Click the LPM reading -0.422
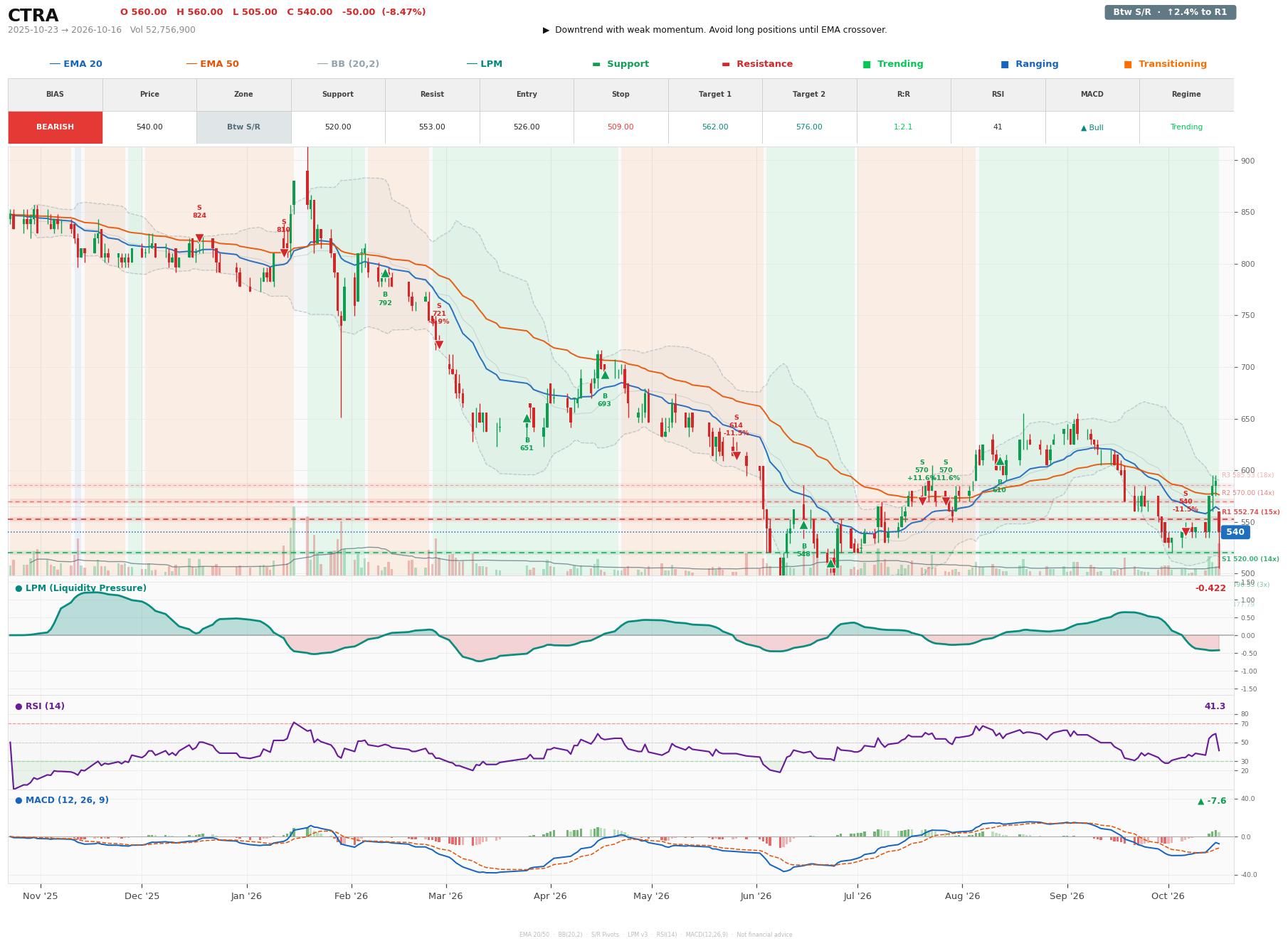The height and width of the screenshot is (946, 1288). pyautogui.click(x=1210, y=588)
